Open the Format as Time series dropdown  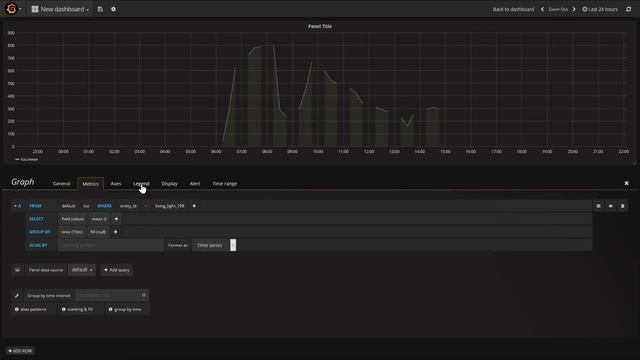pyautogui.click(x=214, y=245)
